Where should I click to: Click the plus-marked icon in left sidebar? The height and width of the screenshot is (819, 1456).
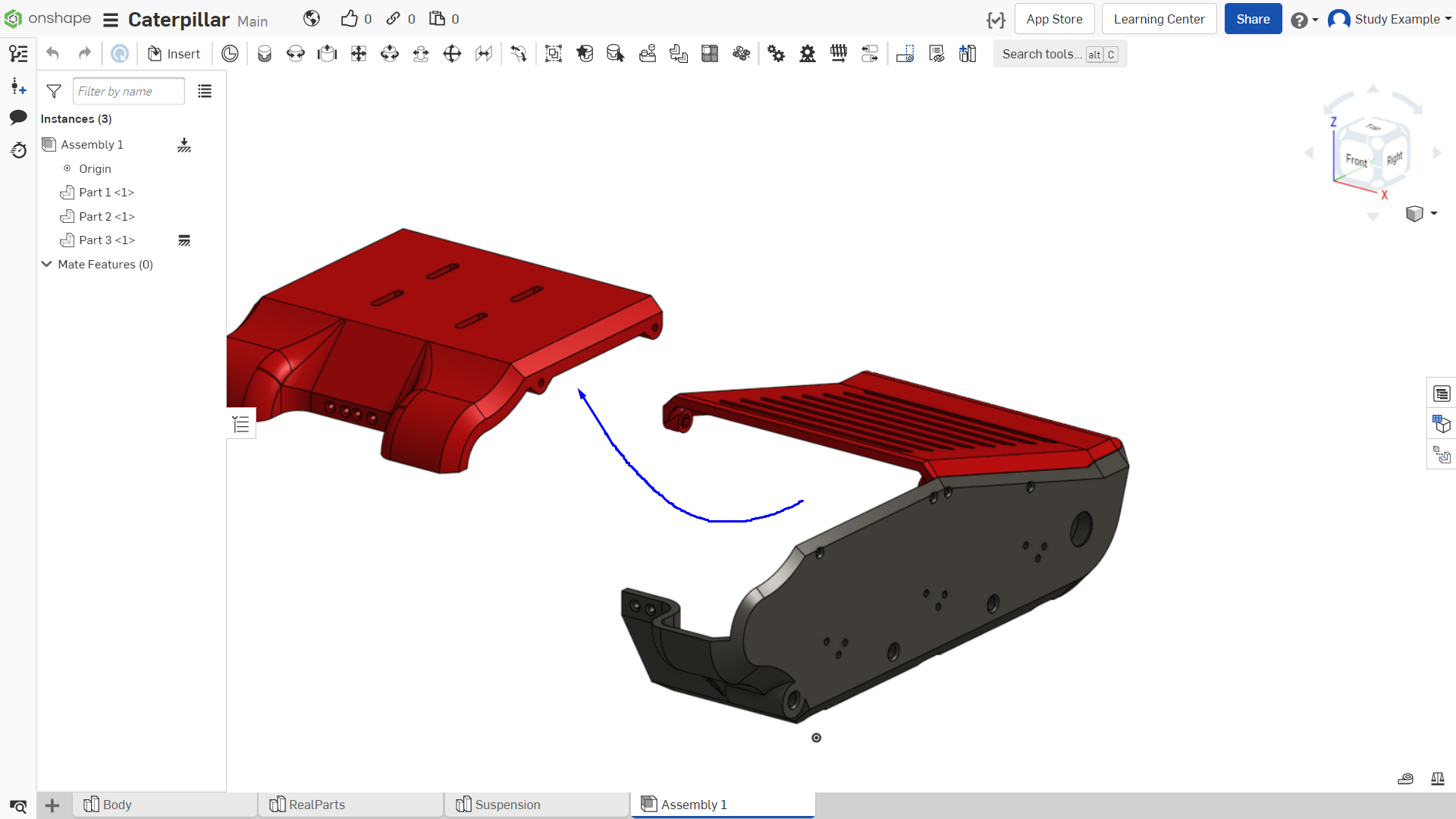18,86
